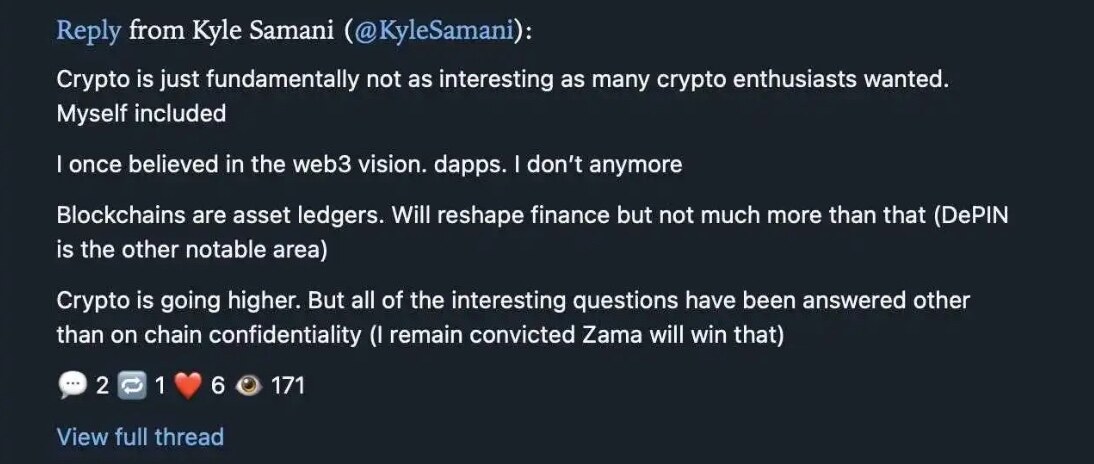The image size is (1094, 464).
Task: Click the 171 views count
Action: click(288, 385)
